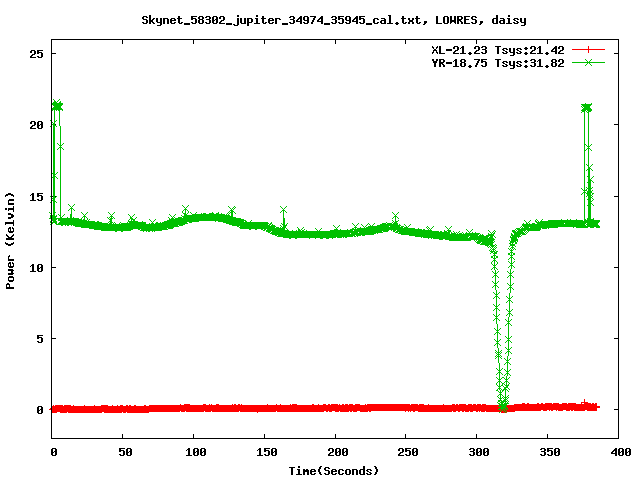Viewport: 640px width, 480px height.
Task: Click the Time(Seconds) x-axis label
Action: tap(333, 471)
